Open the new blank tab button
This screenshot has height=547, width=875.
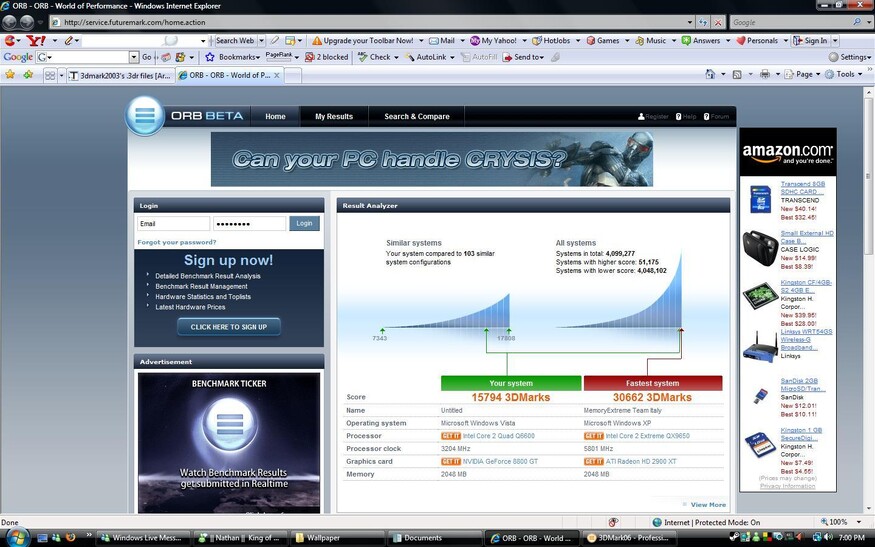(x=294, y=75)
